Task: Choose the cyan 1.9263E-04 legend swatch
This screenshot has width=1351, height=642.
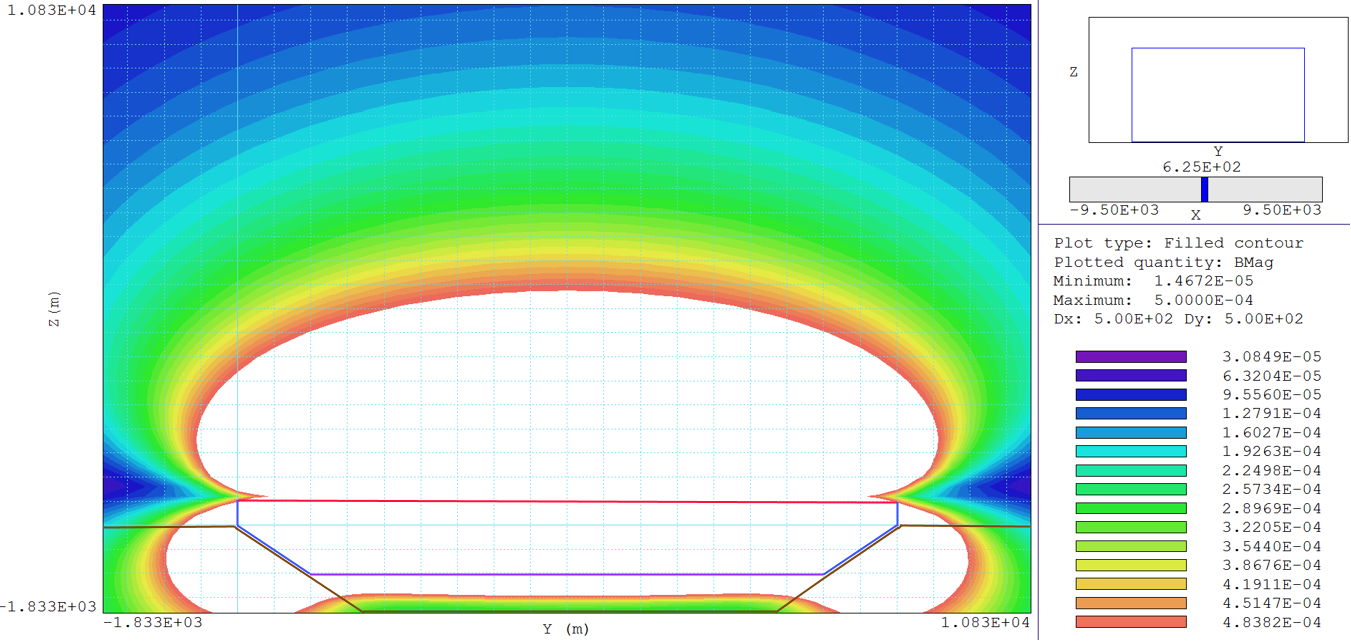Action: pyautogui.click(x=1131, y=452)
